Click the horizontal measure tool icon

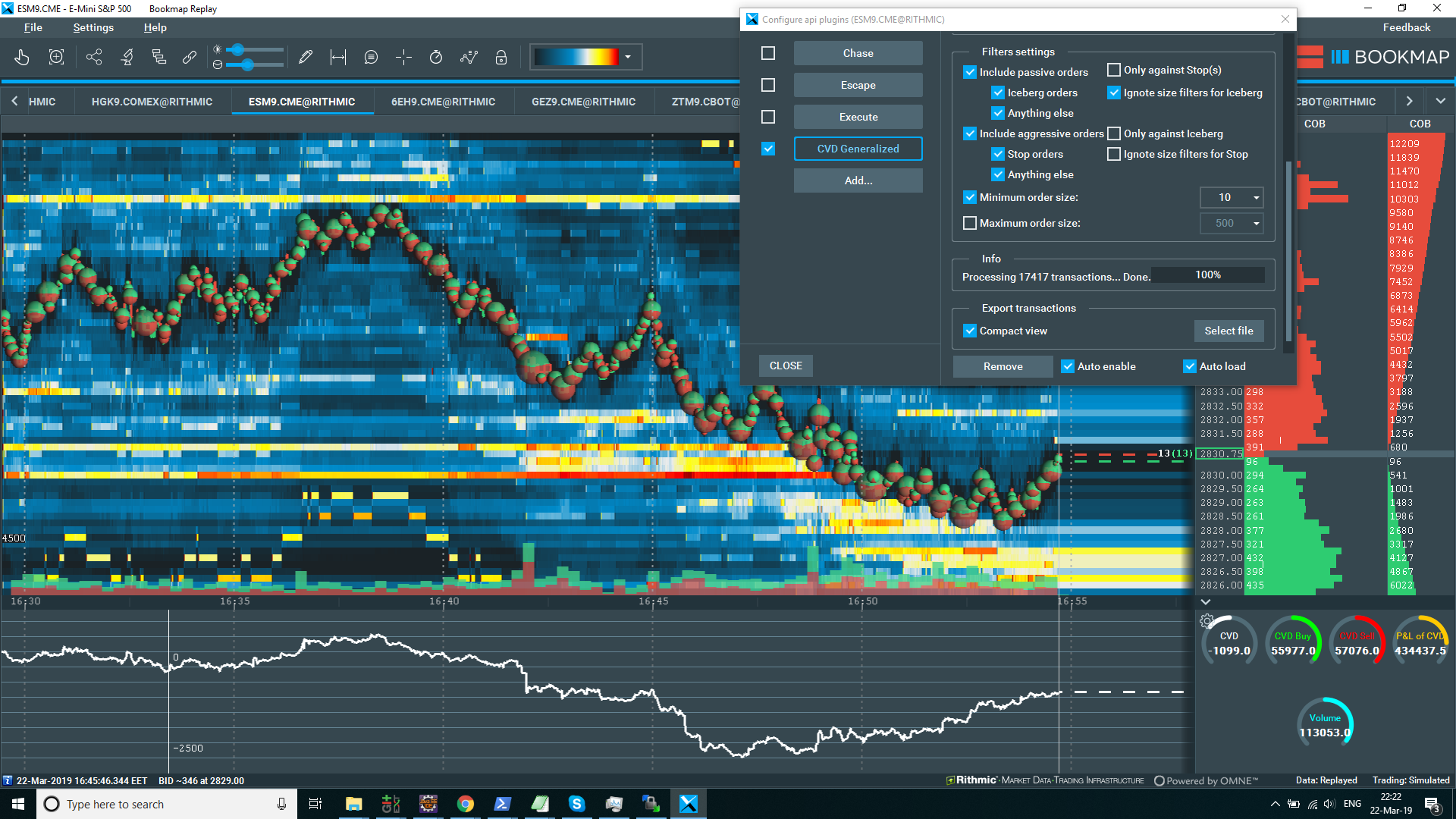click(x=338, y=57)
